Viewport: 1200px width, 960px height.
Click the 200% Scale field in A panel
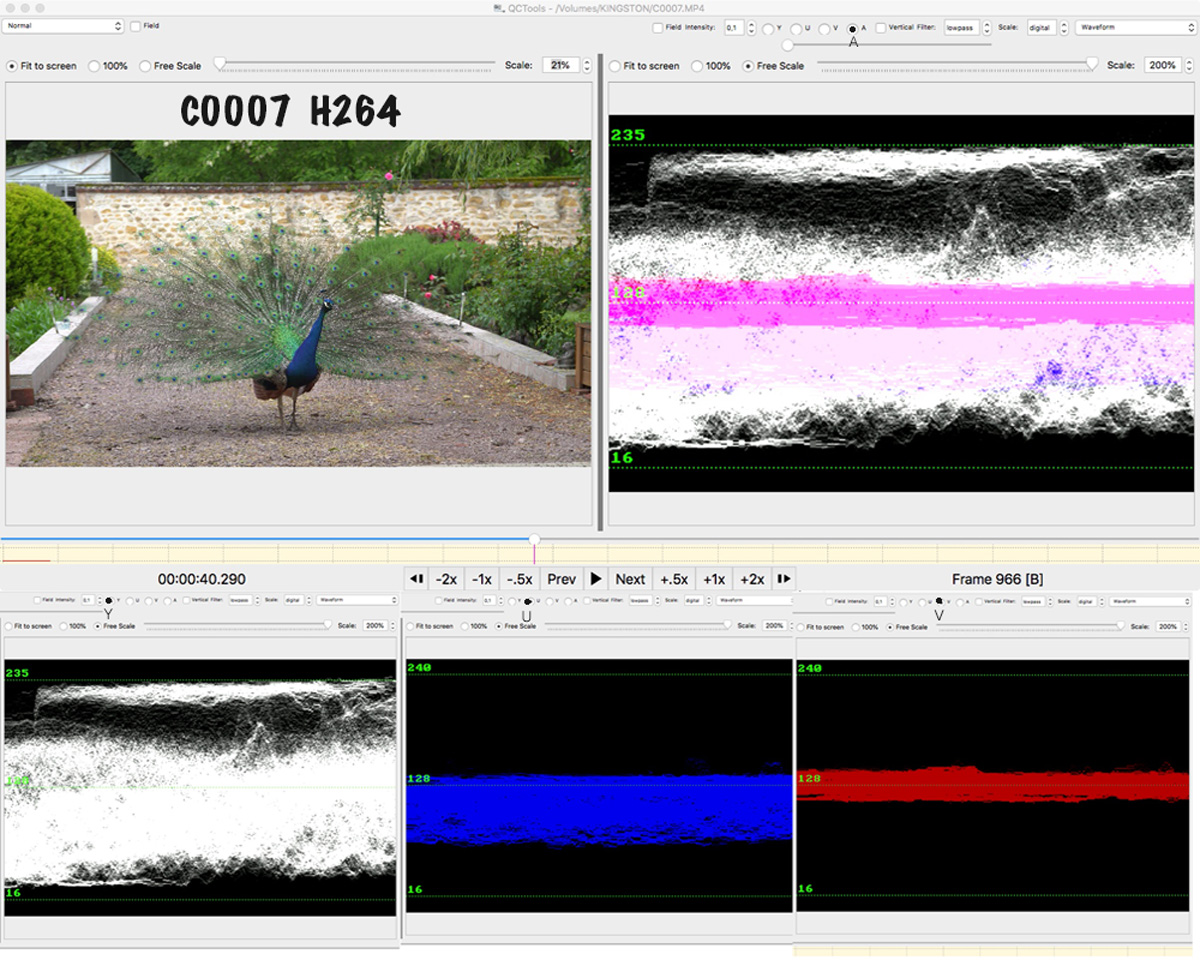(1162, 65)
